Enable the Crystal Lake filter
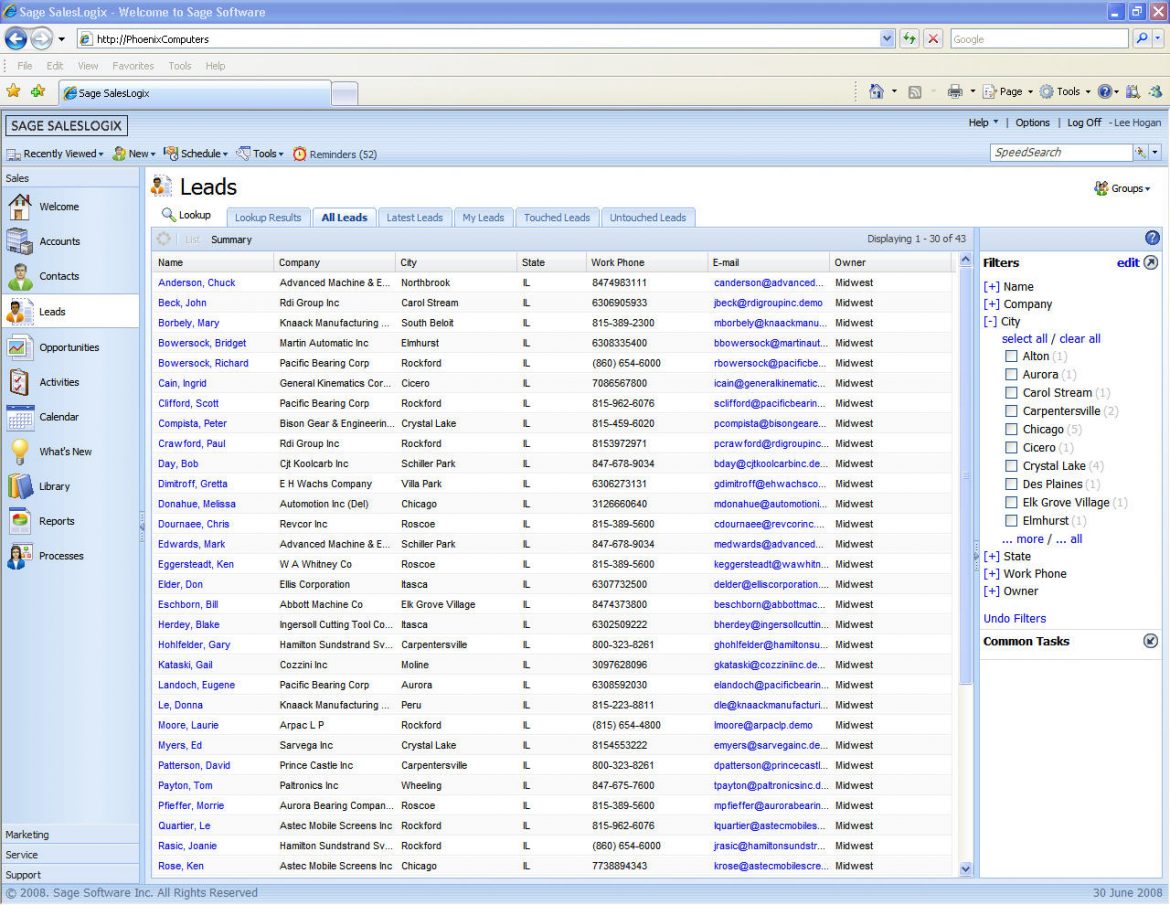Viewport: 1170px width, 905px height. (x=1011, y=465)
